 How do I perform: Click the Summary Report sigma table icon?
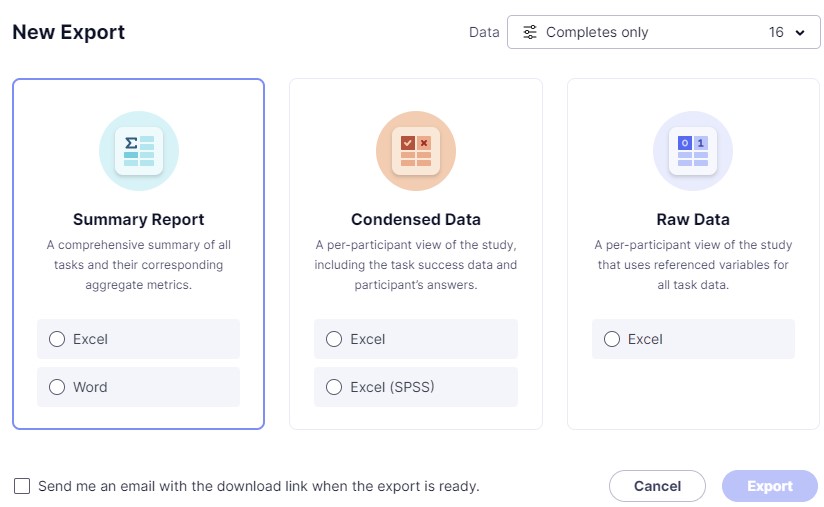pyautogui.click(x=139, y=151)
